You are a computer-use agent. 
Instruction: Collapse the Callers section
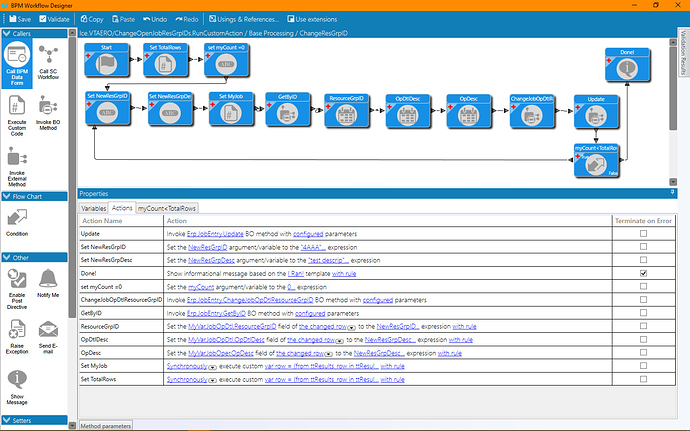click(7, 33)
